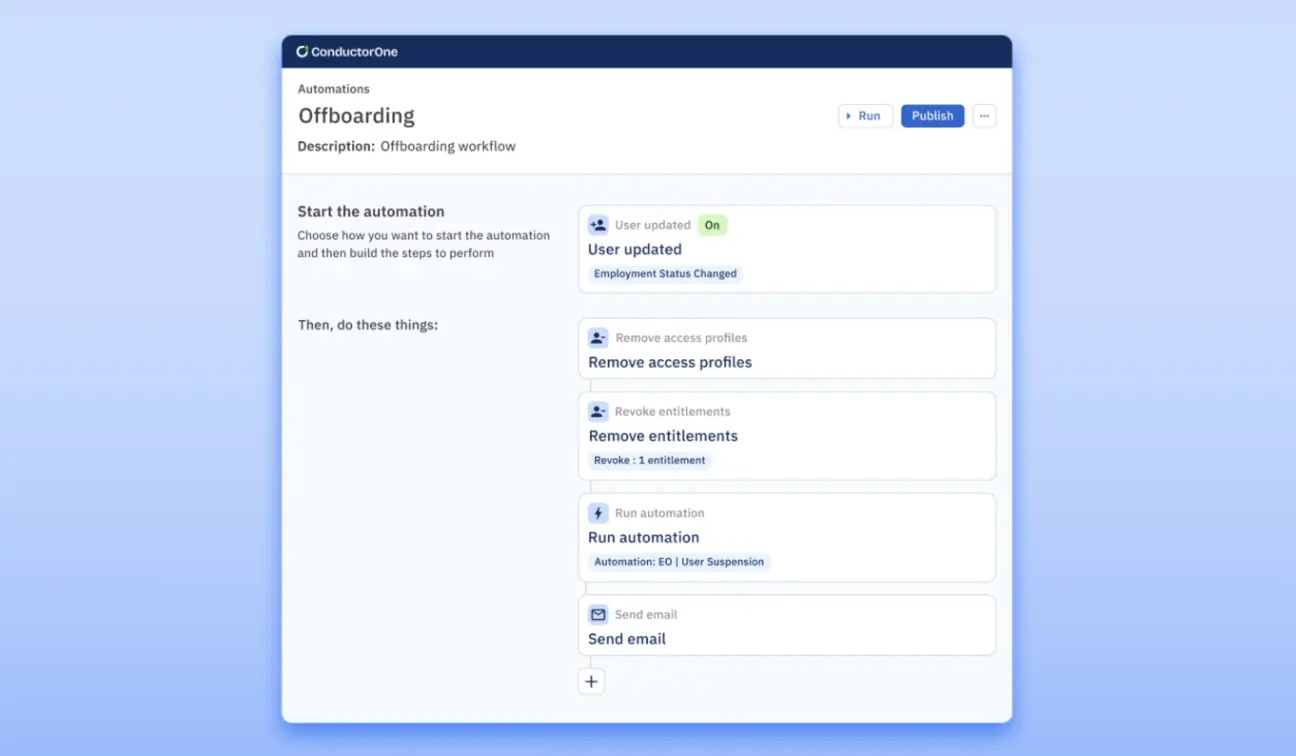Click the User updated trigger icon
Screen dimensions: 1296x756
pos(598,225)
